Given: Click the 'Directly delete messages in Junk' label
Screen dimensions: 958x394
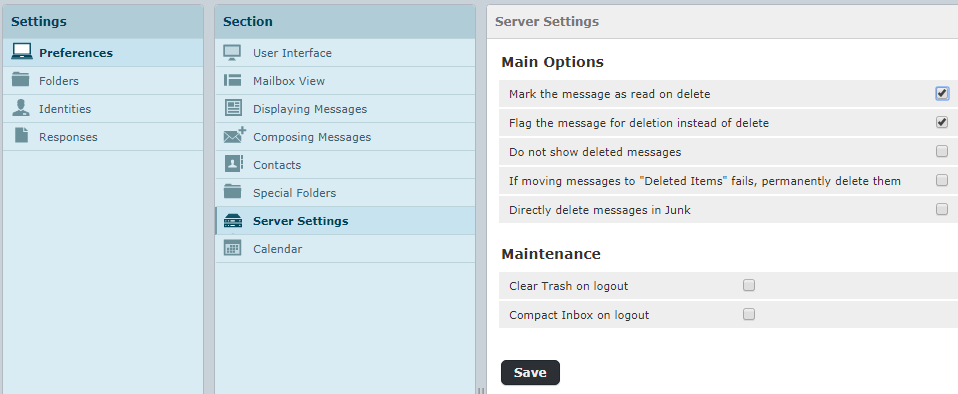Looking at the screenshot, I should click(x=600, y=210).
